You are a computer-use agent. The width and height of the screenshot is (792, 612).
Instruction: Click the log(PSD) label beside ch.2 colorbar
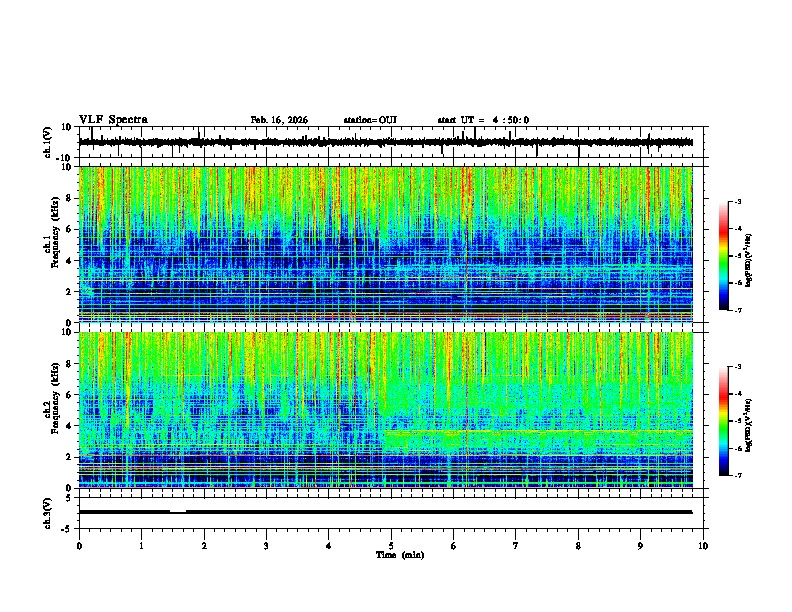pos(748,425)
